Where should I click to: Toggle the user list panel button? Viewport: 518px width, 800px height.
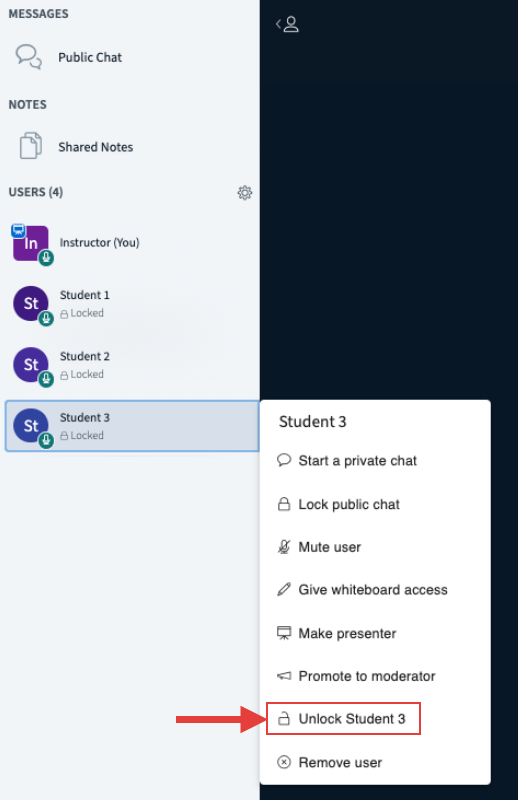point(287,24)
